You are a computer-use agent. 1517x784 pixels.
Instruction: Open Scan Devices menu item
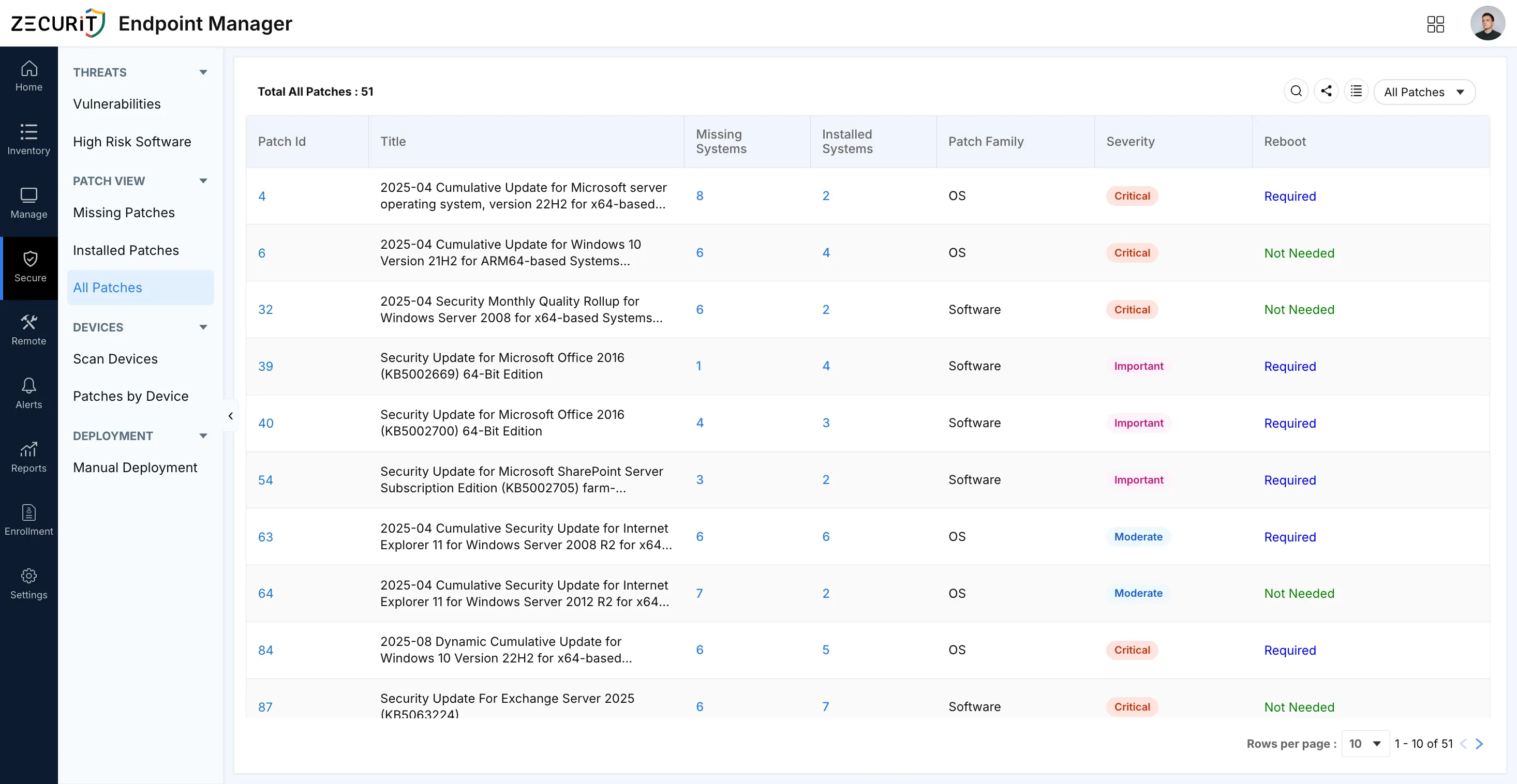115,359
